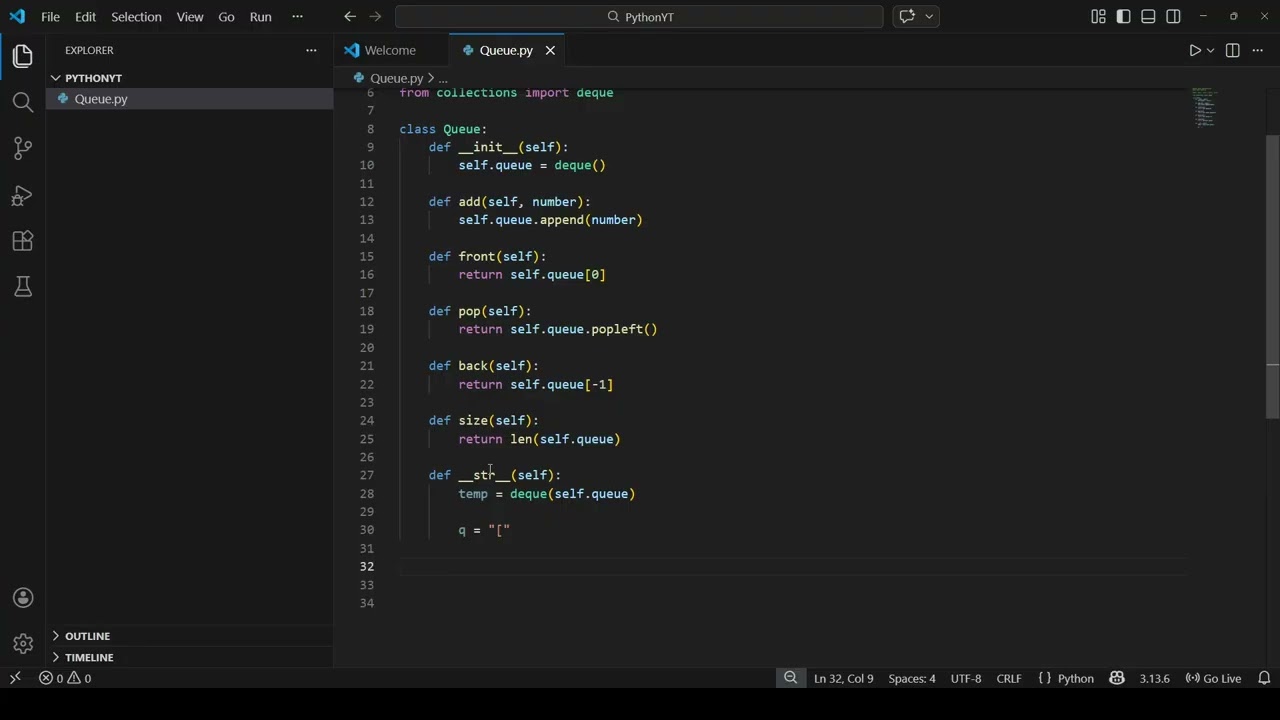
Task: Run Python file with play button
Action: (1194, 50)
